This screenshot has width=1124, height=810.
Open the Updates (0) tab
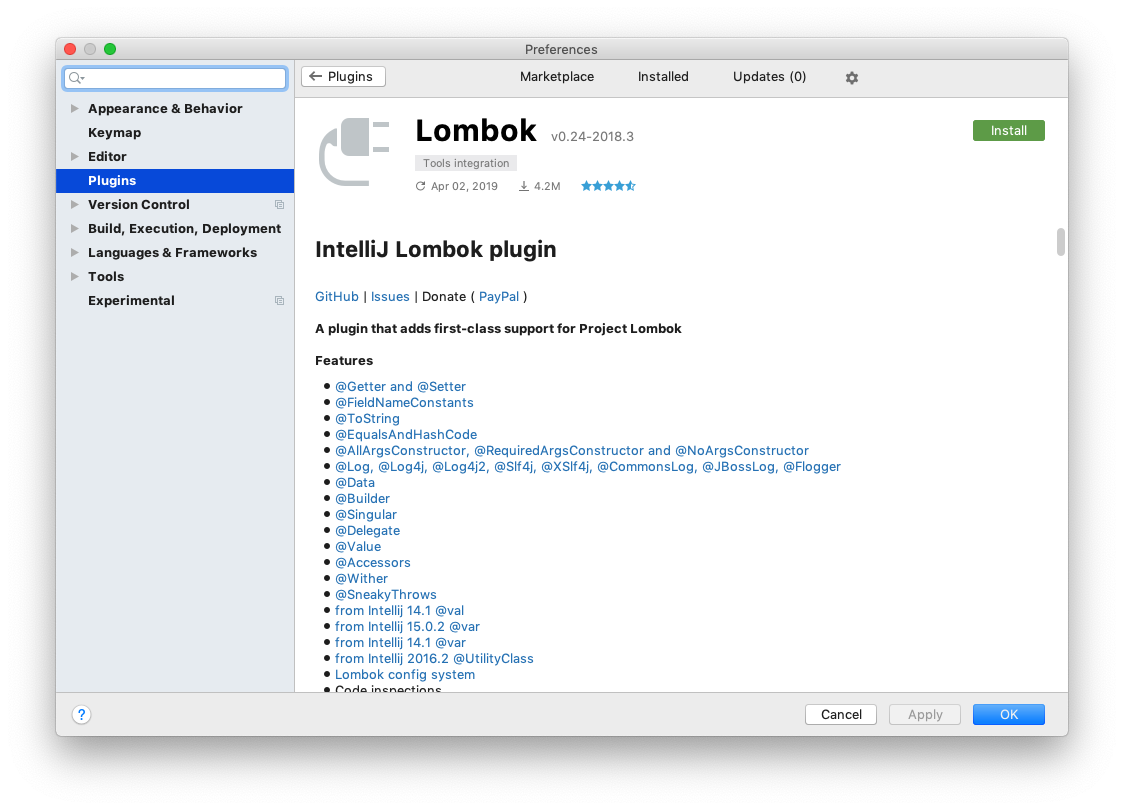tap(769, 77)
